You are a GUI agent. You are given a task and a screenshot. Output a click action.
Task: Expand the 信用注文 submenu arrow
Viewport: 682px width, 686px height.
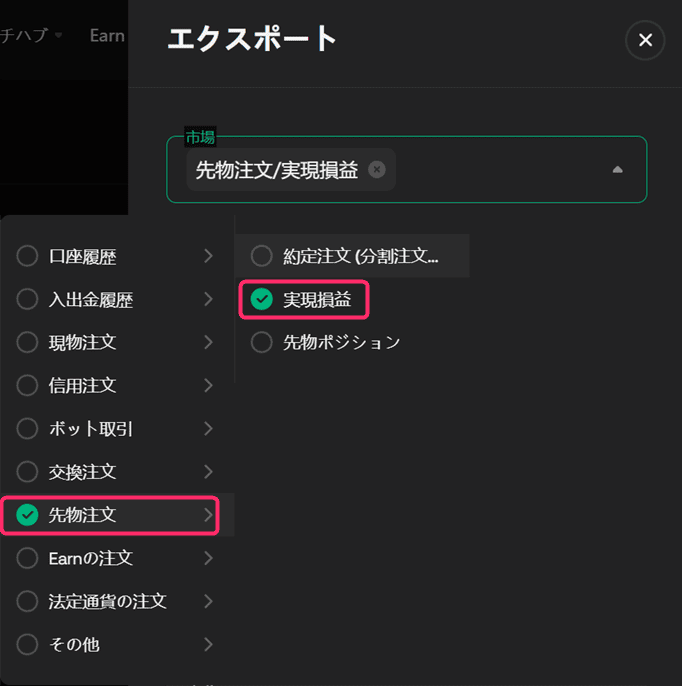pyautogui.click(x=208, y=386)
